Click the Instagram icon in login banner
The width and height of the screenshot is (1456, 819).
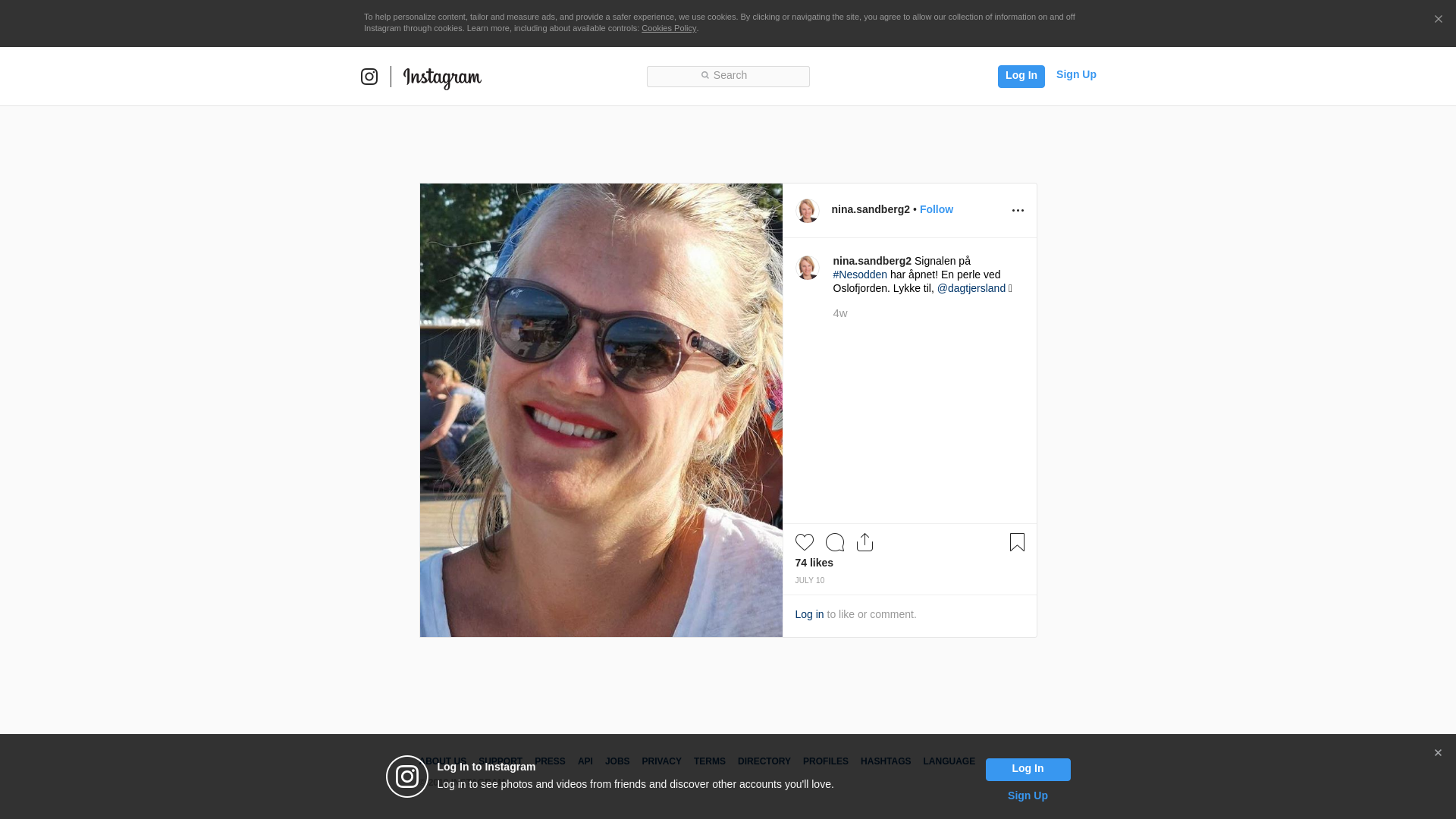pyautogui.click(x=407, y=777)
